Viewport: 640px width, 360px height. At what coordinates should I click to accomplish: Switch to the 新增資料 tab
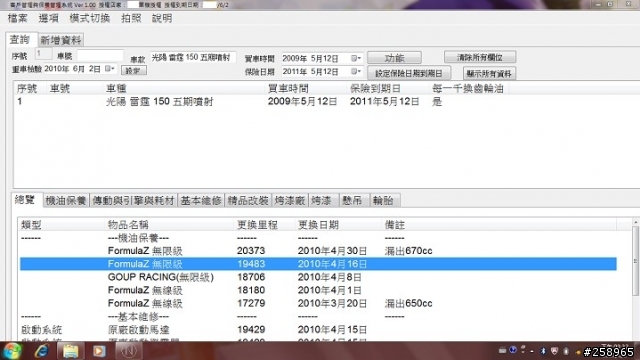click(61, 40)
